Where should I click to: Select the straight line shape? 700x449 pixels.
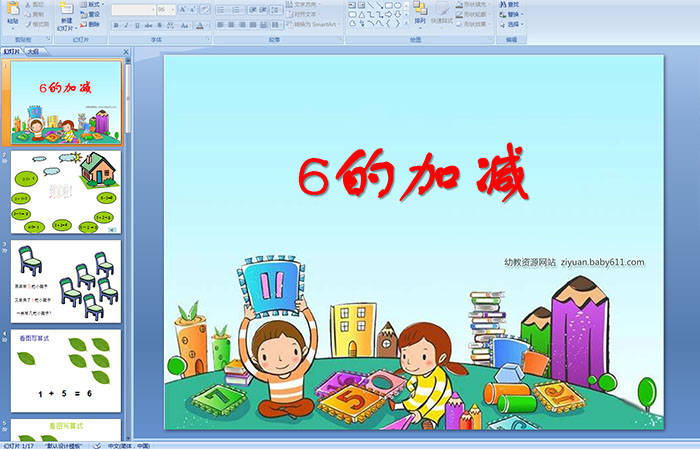371,5
